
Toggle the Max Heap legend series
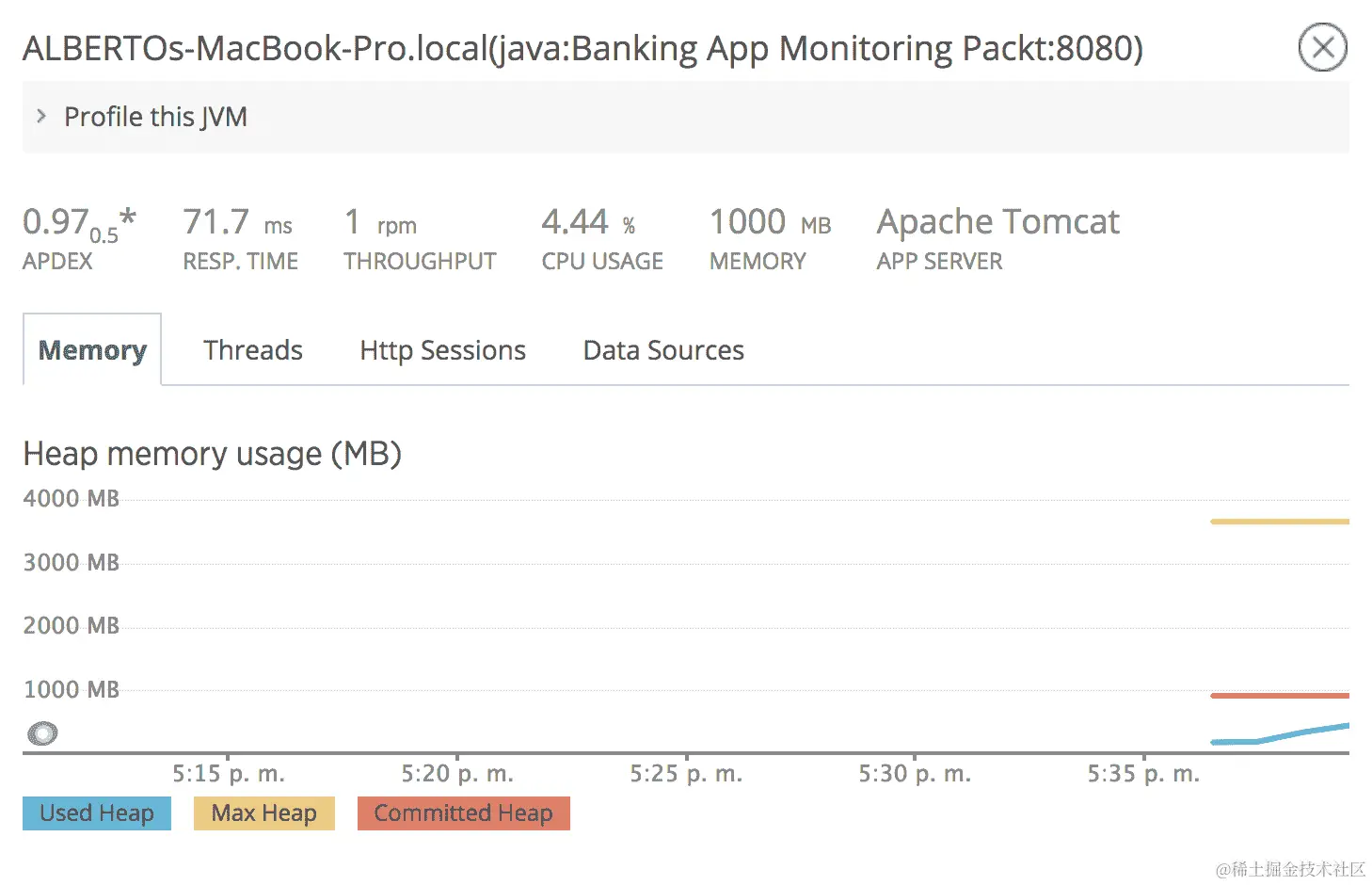point(263,813)
